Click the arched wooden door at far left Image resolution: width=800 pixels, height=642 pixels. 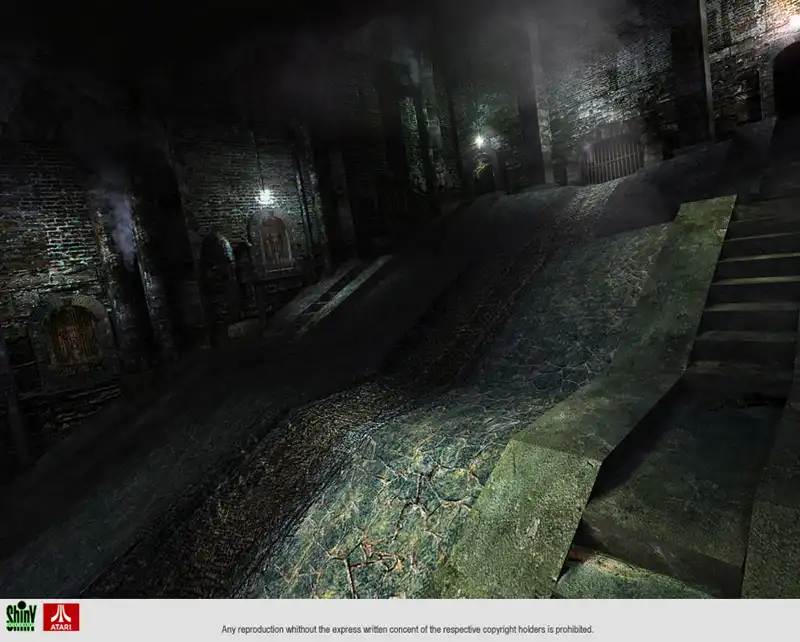tap(75, 335)
